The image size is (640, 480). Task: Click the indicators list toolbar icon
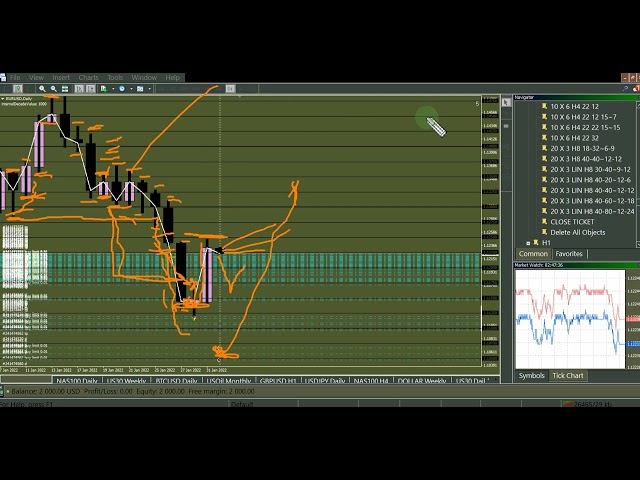(x=104, y=88)
